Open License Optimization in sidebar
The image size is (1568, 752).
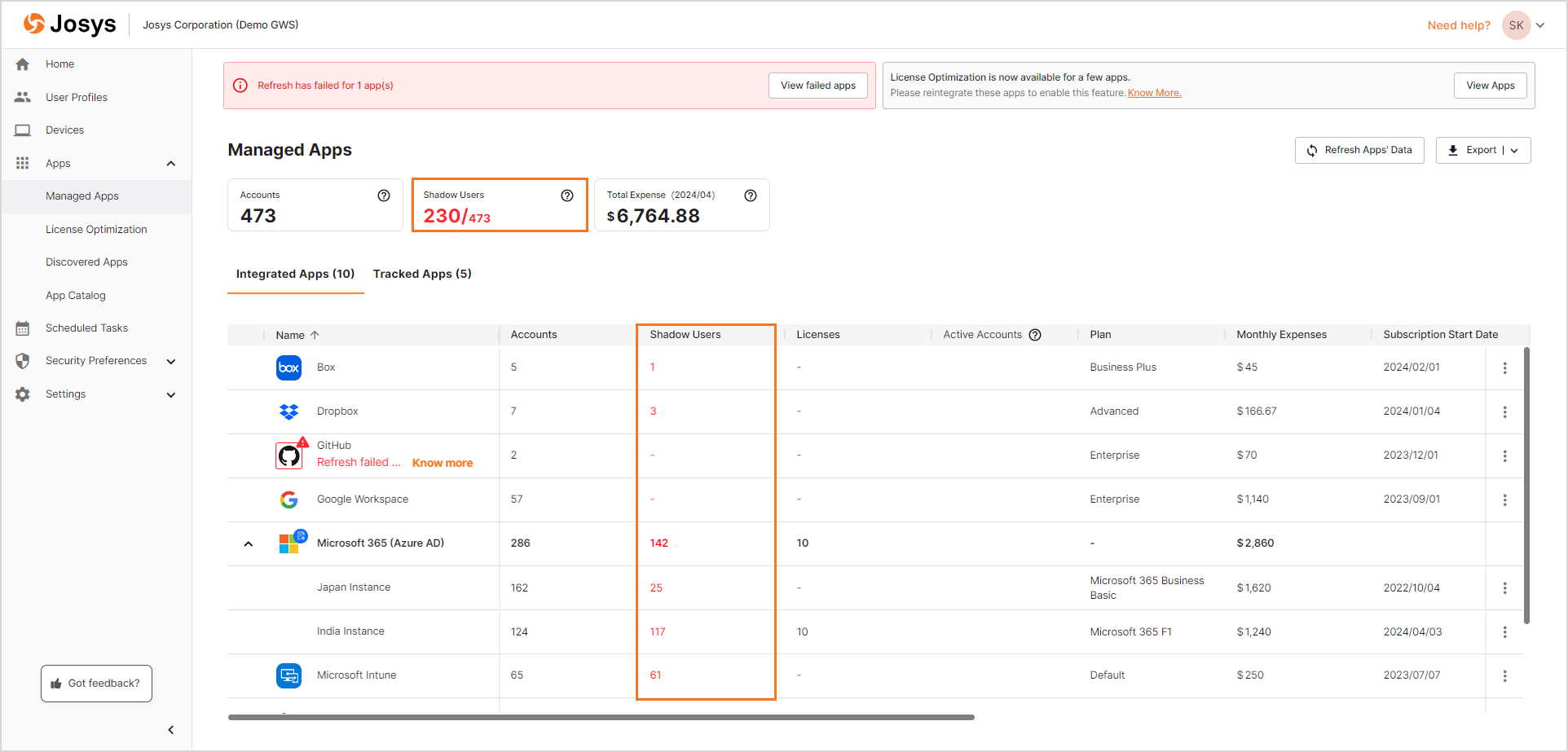click(x=96, y=230)
